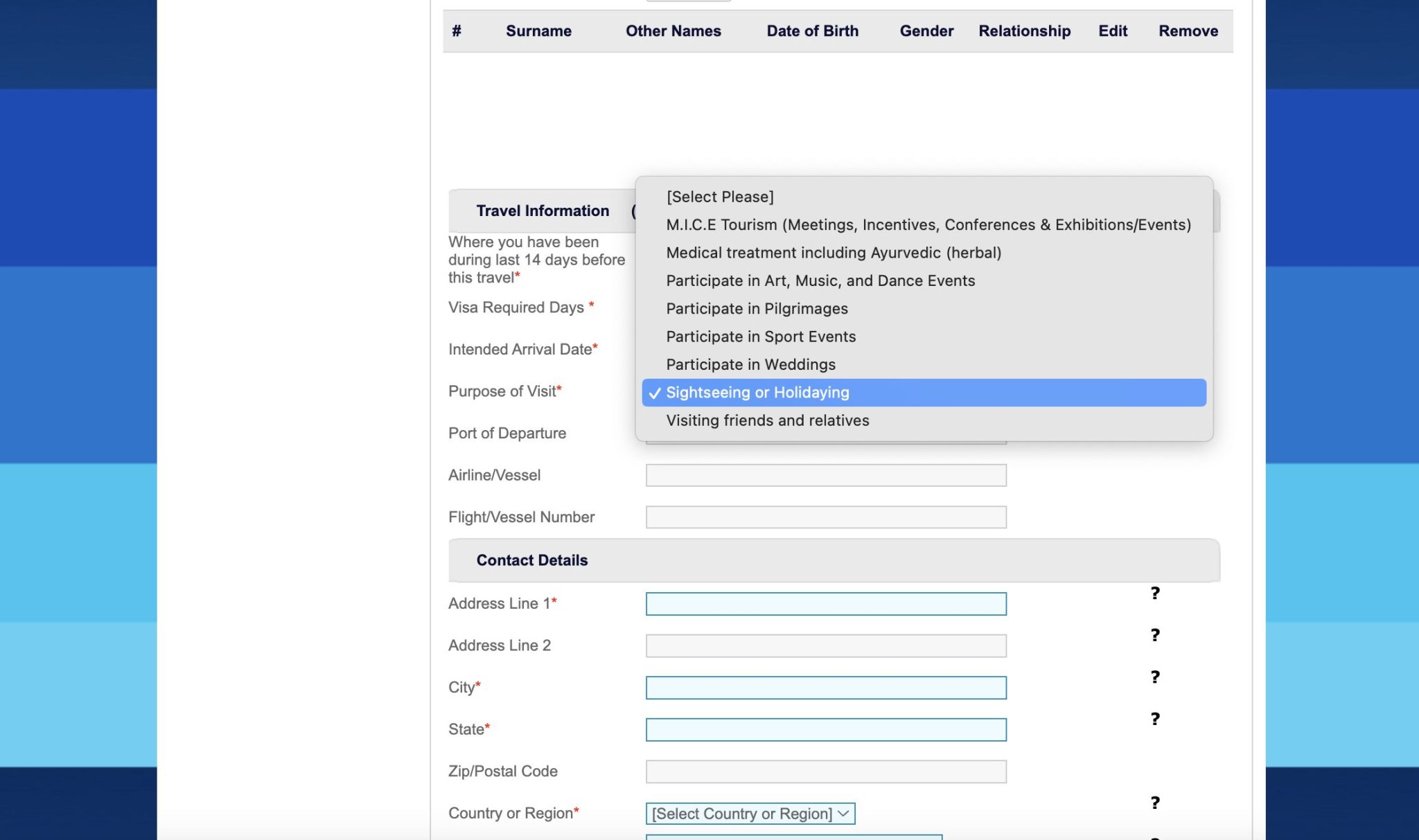Click help icon beside Country or Region
1419x840 pixels.
tap(1155, 803)
